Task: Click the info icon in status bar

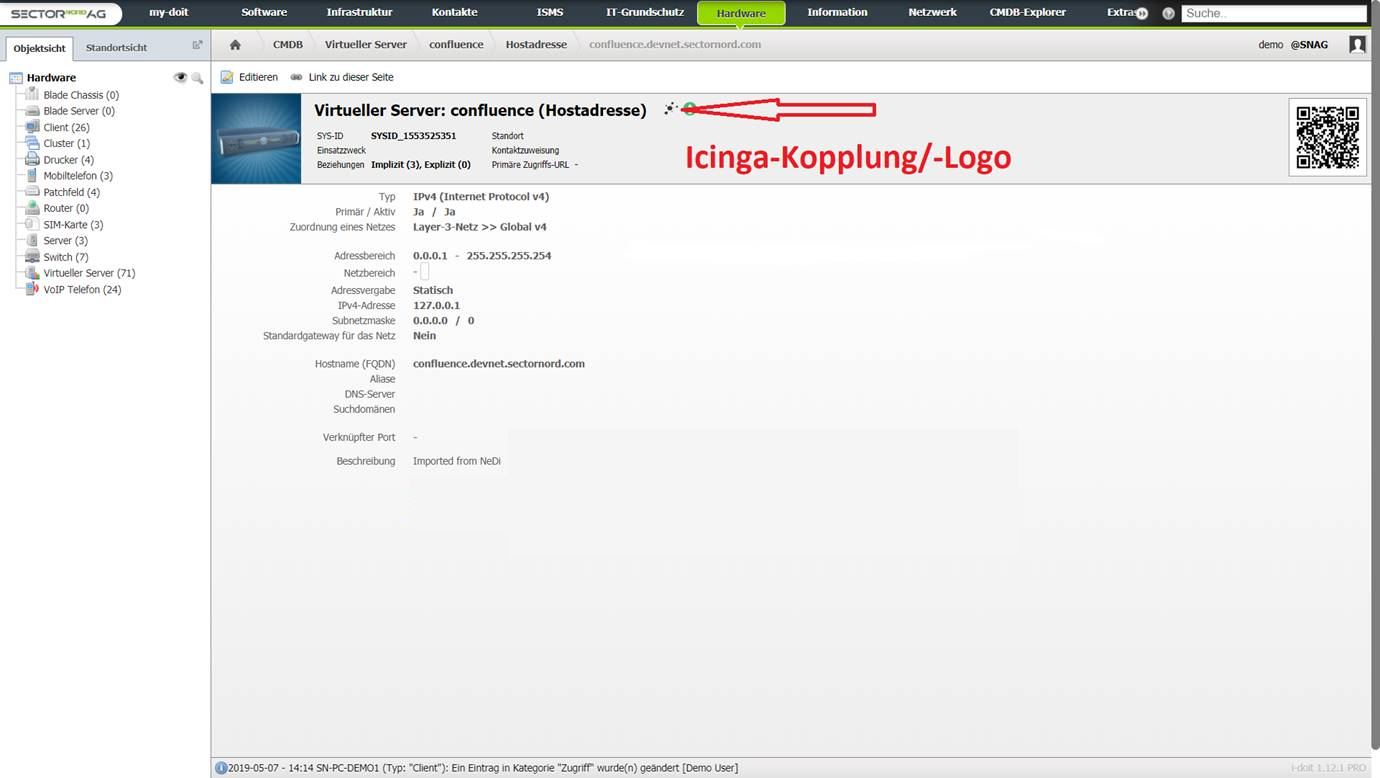Action: click(221, 768)
